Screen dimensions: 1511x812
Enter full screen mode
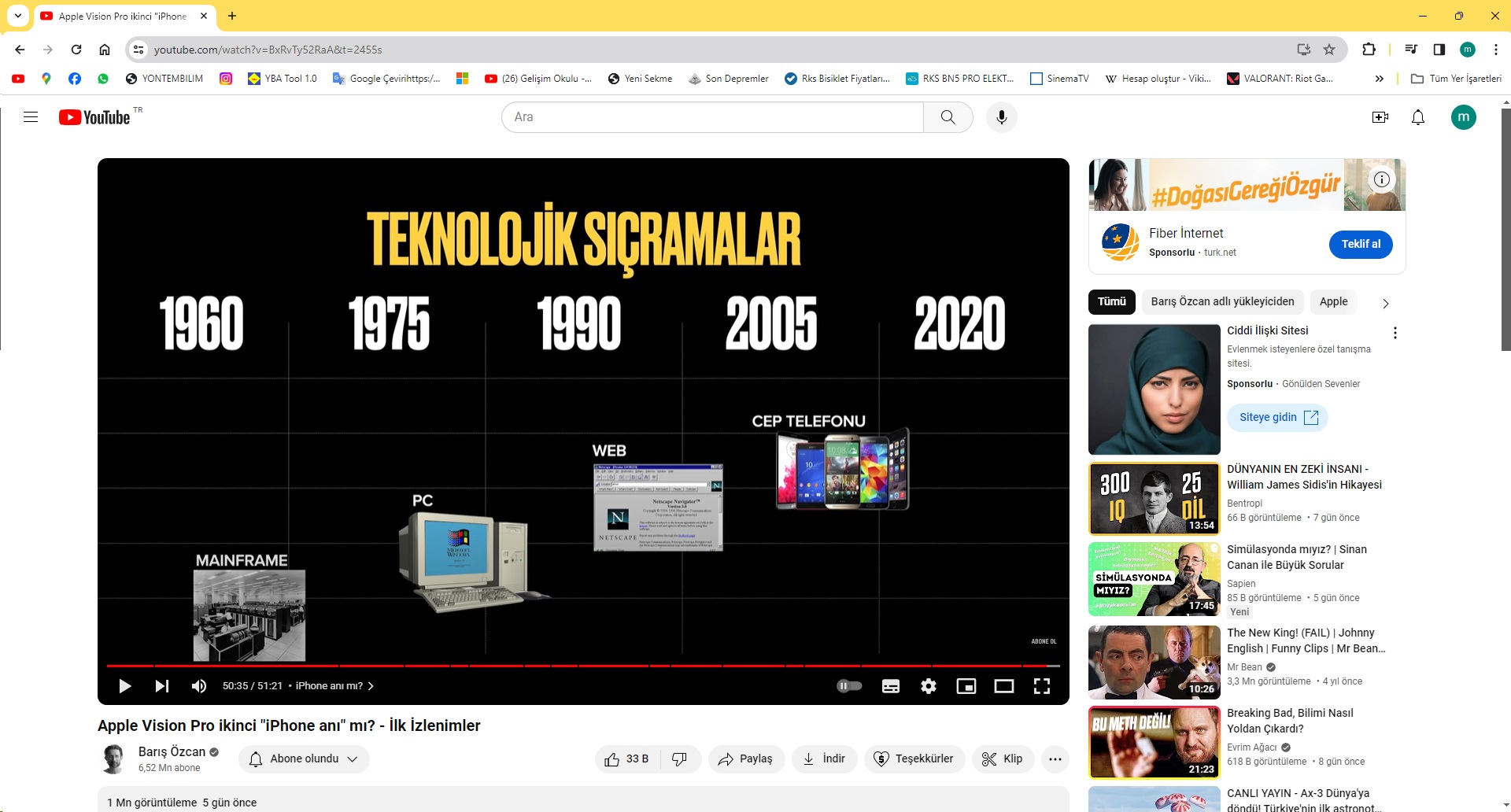pos(1042,686)
